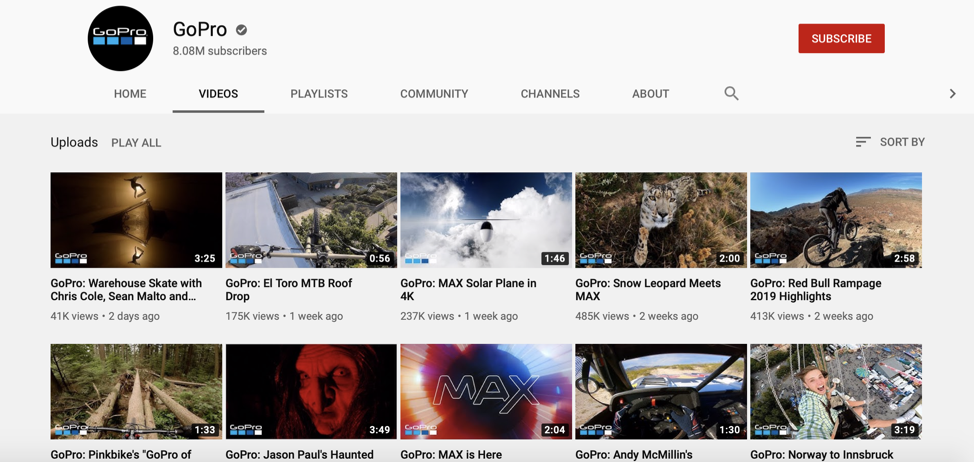Viewport: 974px width, 462px height.
Task: Click the 2:00 duration badge
Action: tap(729, 258)
